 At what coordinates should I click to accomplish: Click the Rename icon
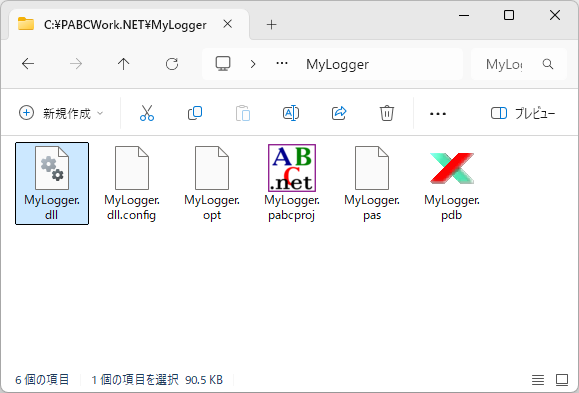(291, 113)
